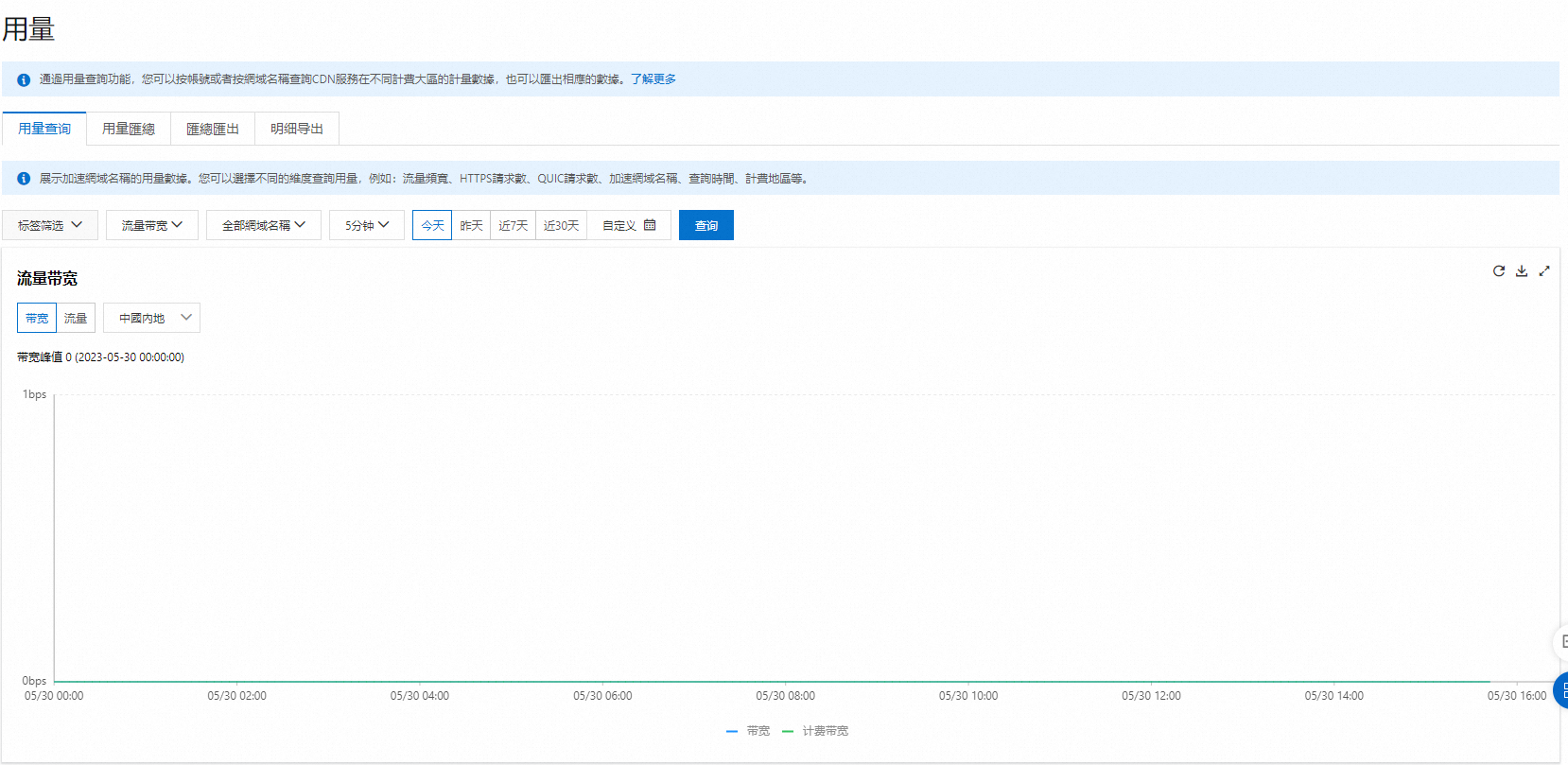Click the 用量 page heading
This screenshot has height=765, width=1568.
[28, 29]
